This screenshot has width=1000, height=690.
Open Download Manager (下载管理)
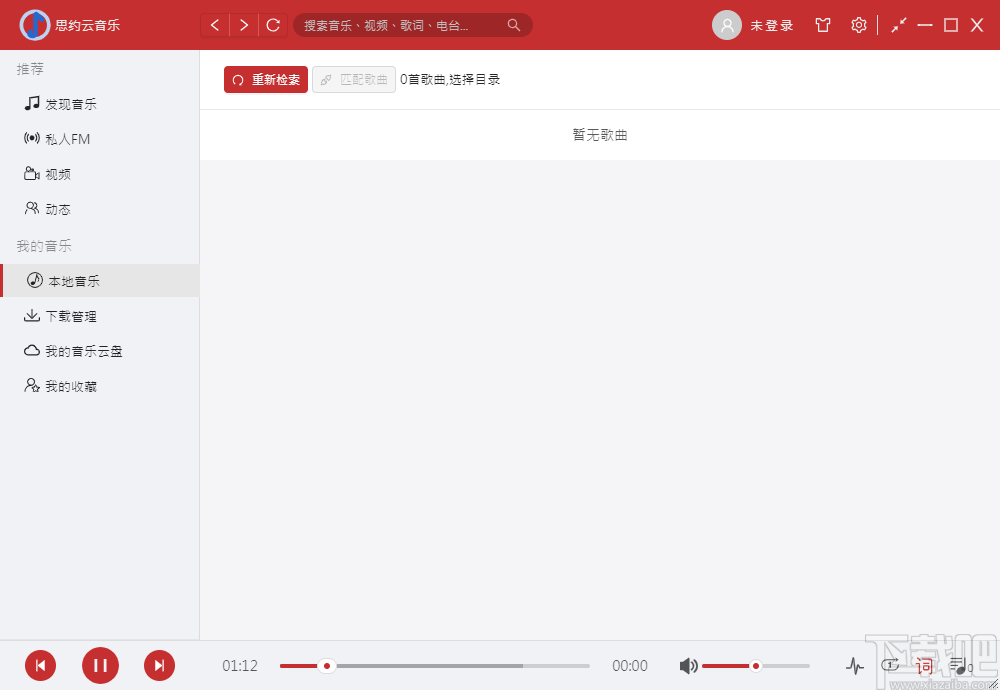point(62,315)
